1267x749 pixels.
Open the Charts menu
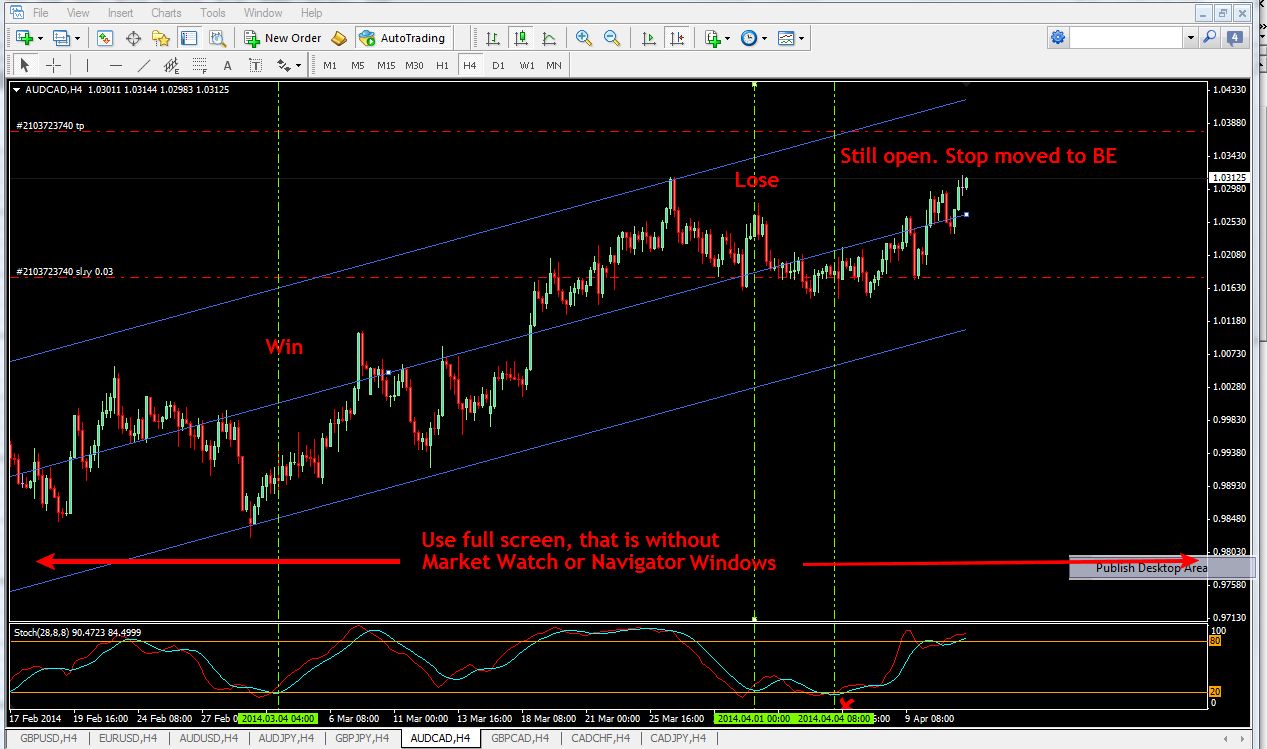tap(166, 13)
